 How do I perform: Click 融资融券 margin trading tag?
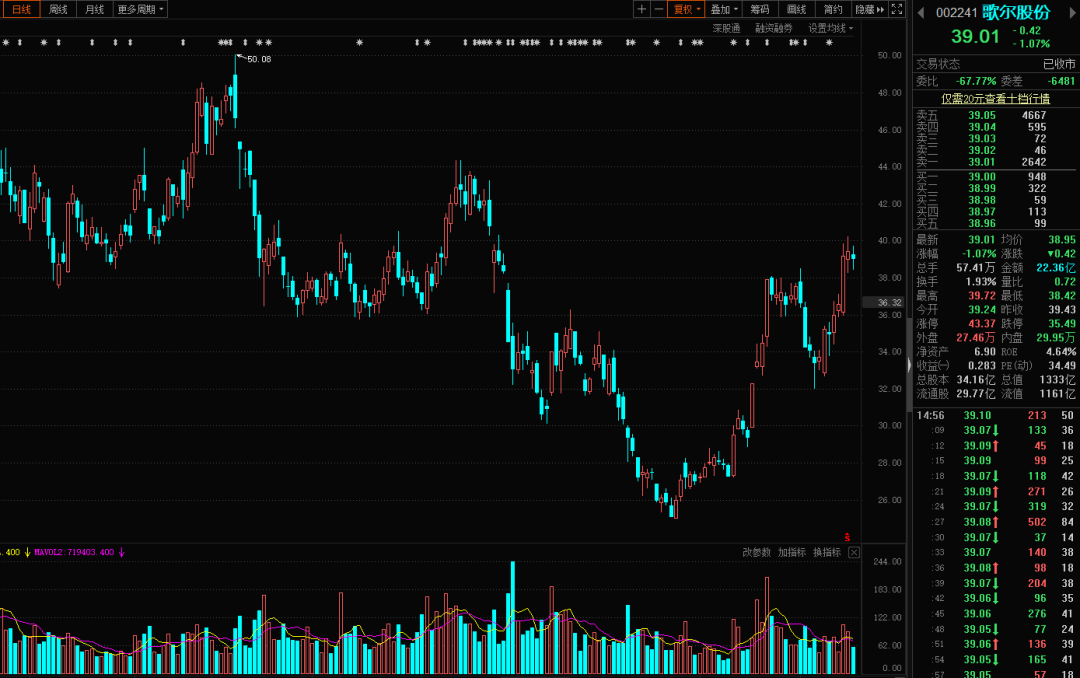pyautogui.click(x=773, y=28)
